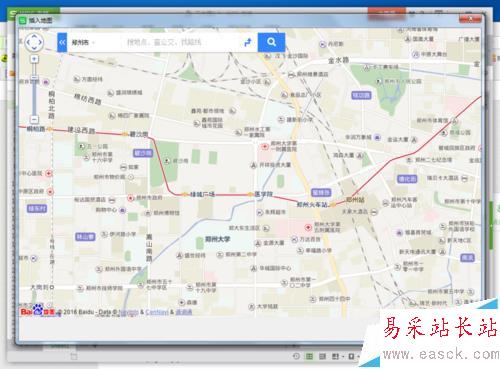Image resolution: width=500 pixels, height=369 pixels.
Task: Click the 郑州四十四中 school label
Action: point(334,299)
